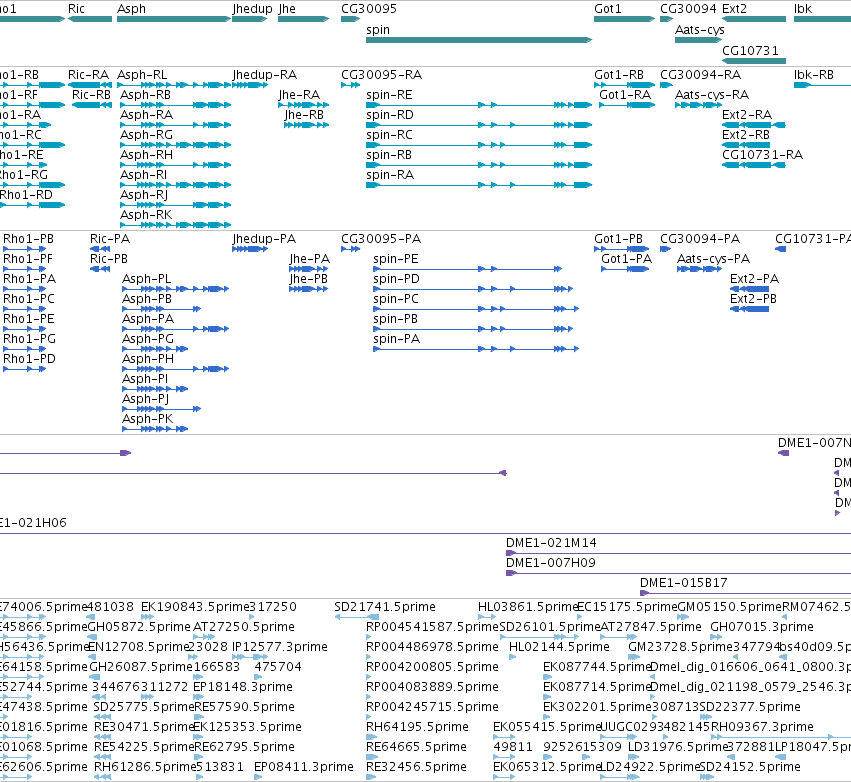Image resolution: width=851 pixels, height=782 pixels.
Task: Click protein Asph-PK
Action: tap(155, 429)
